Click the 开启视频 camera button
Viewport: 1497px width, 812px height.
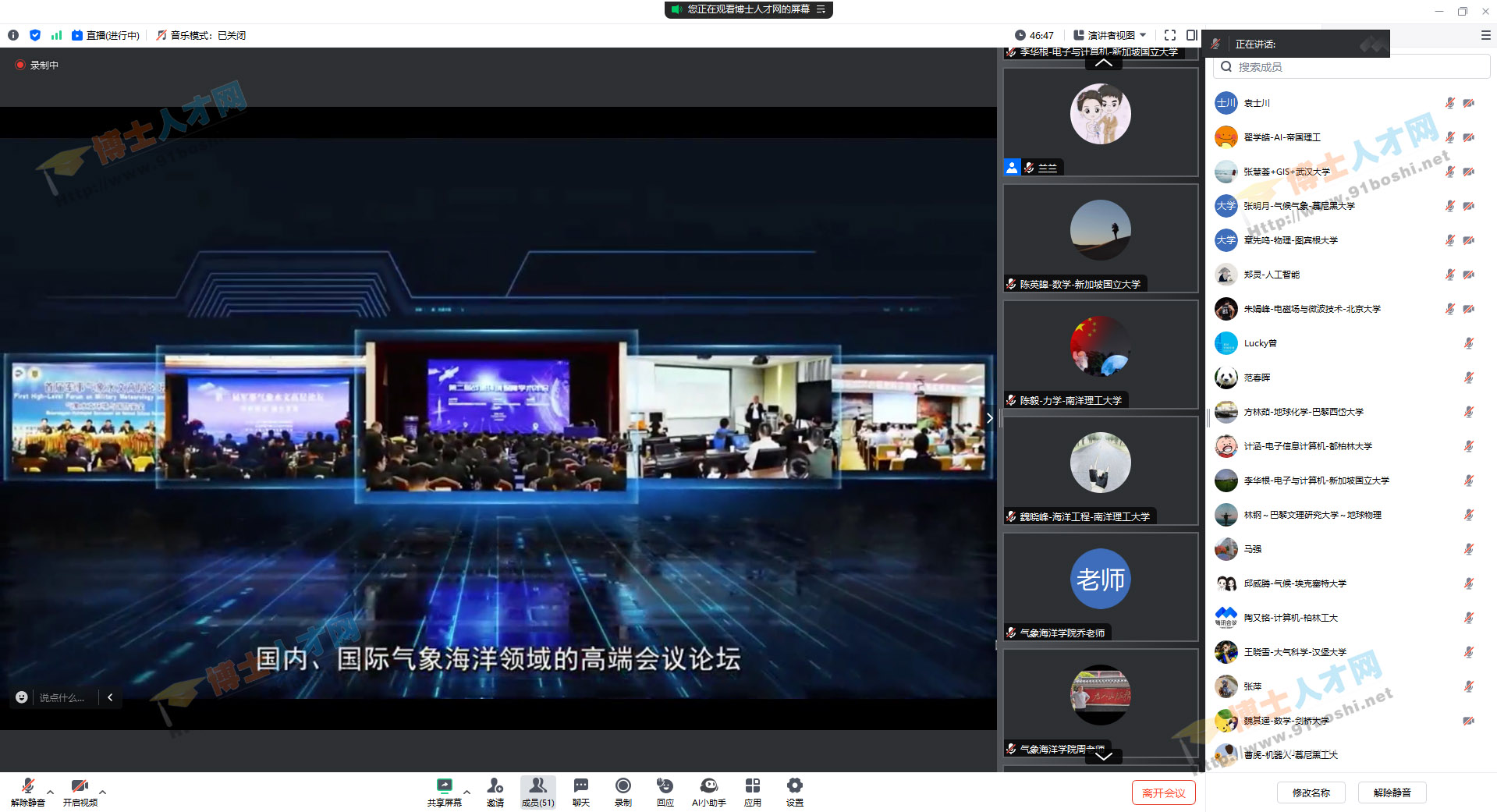click(80, 792)
